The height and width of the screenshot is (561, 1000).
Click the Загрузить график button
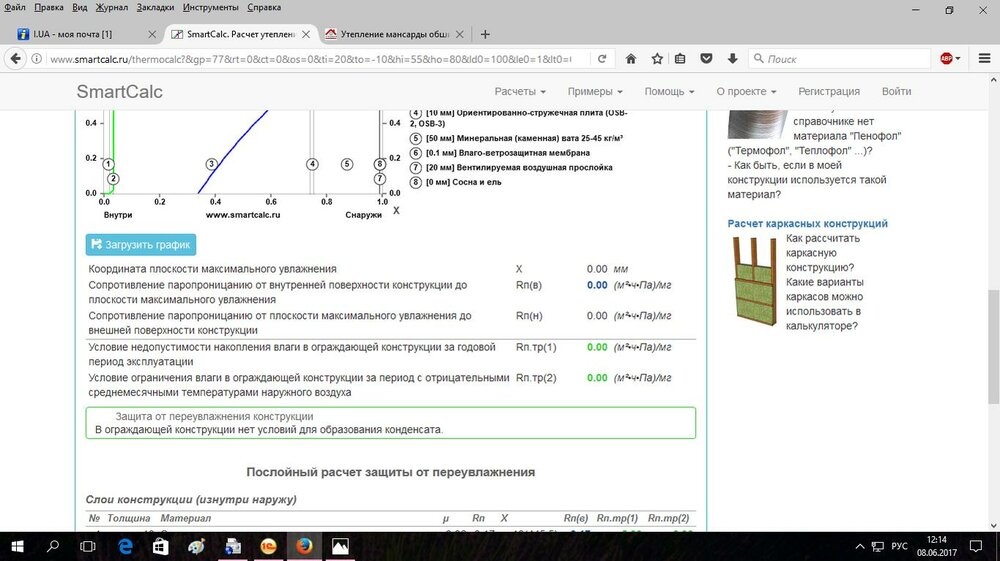click(140, 244)
